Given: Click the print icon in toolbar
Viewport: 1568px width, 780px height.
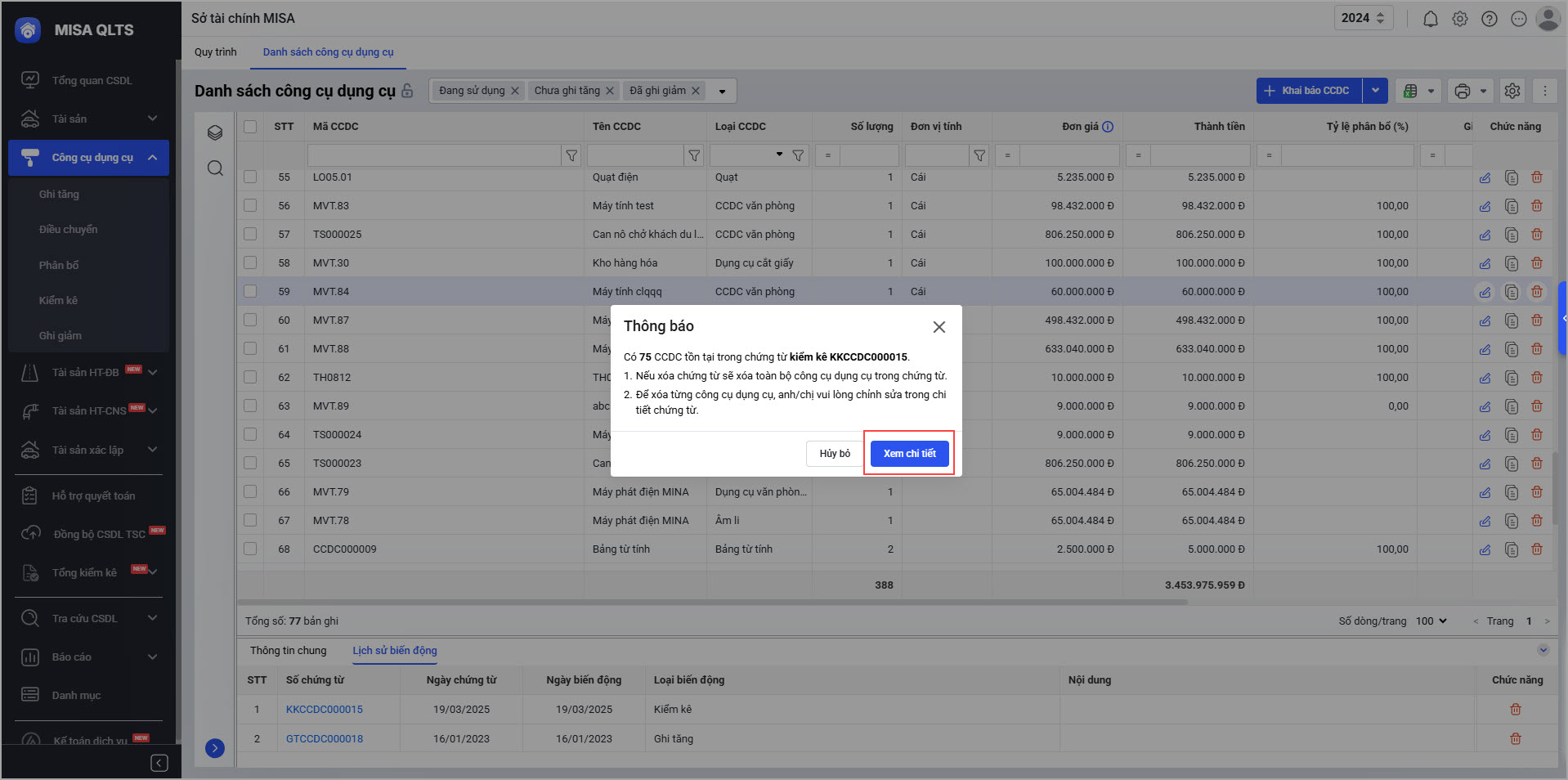Looking at the screenshot, I should [1463, 91].
